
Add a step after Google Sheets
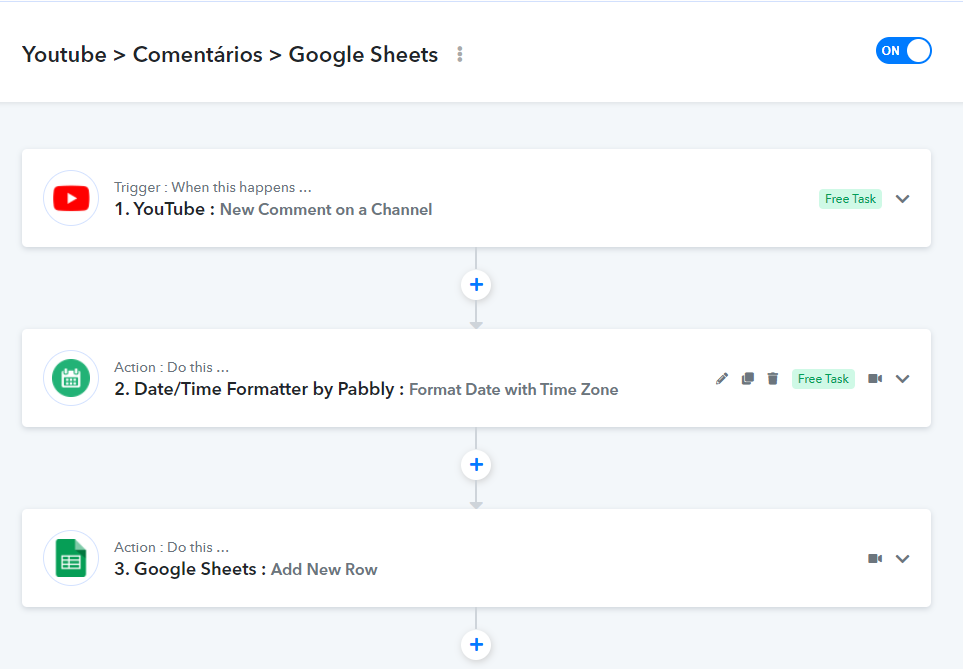(x=476, y=645)
